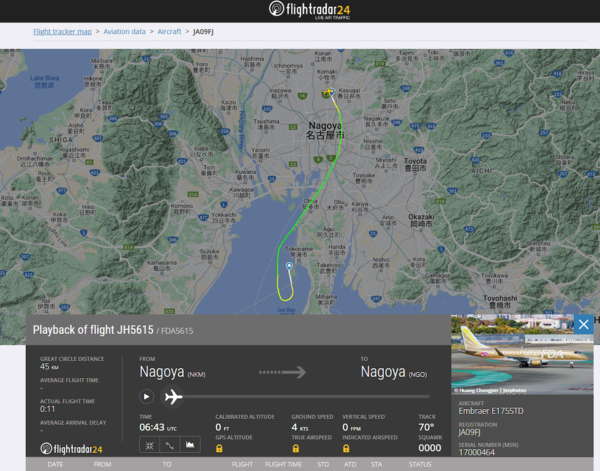600x471 pixels.
Task: Click the 06:43 UTC time value
Action: (158, 427)
